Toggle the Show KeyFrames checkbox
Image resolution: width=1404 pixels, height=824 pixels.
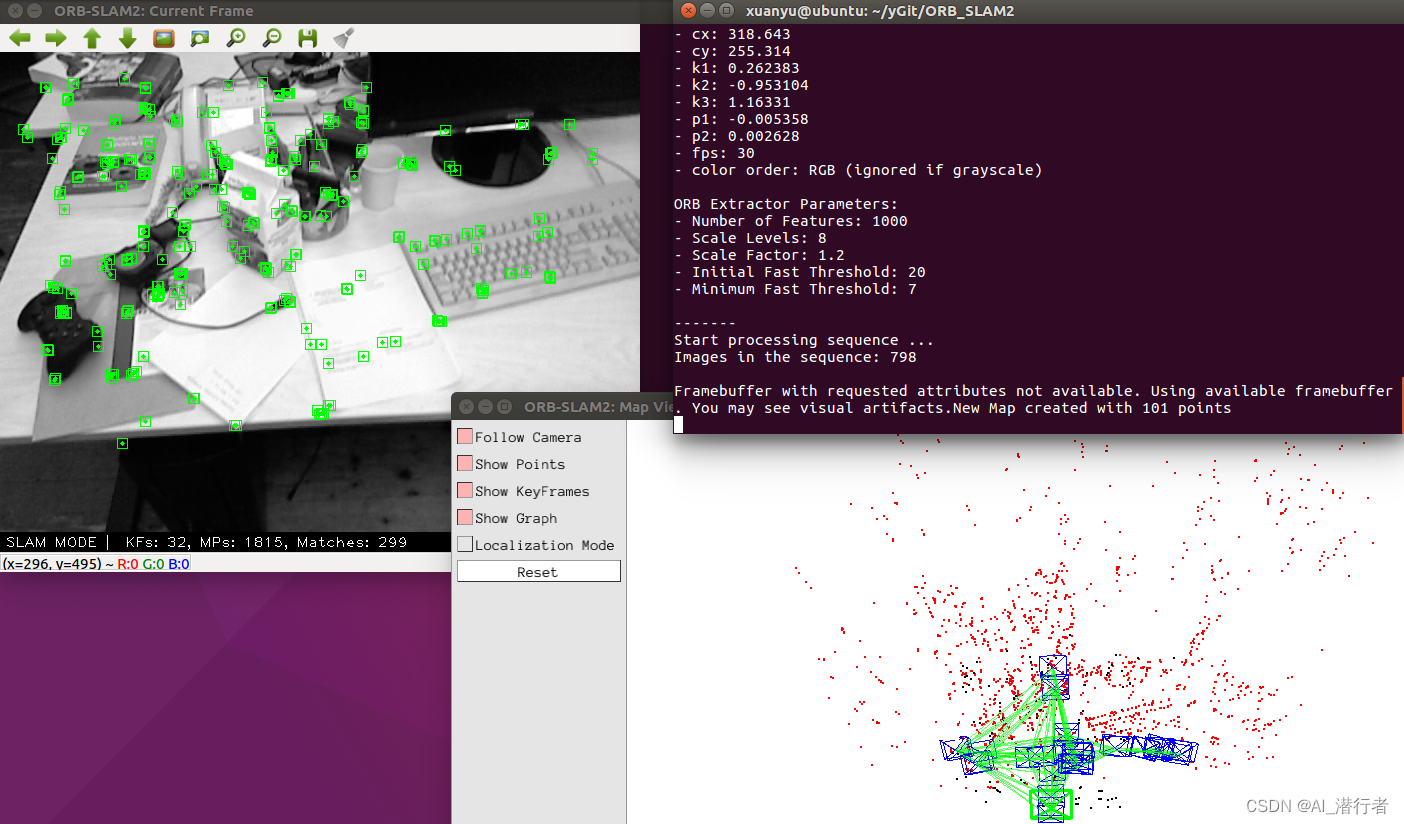pos(465,491)
